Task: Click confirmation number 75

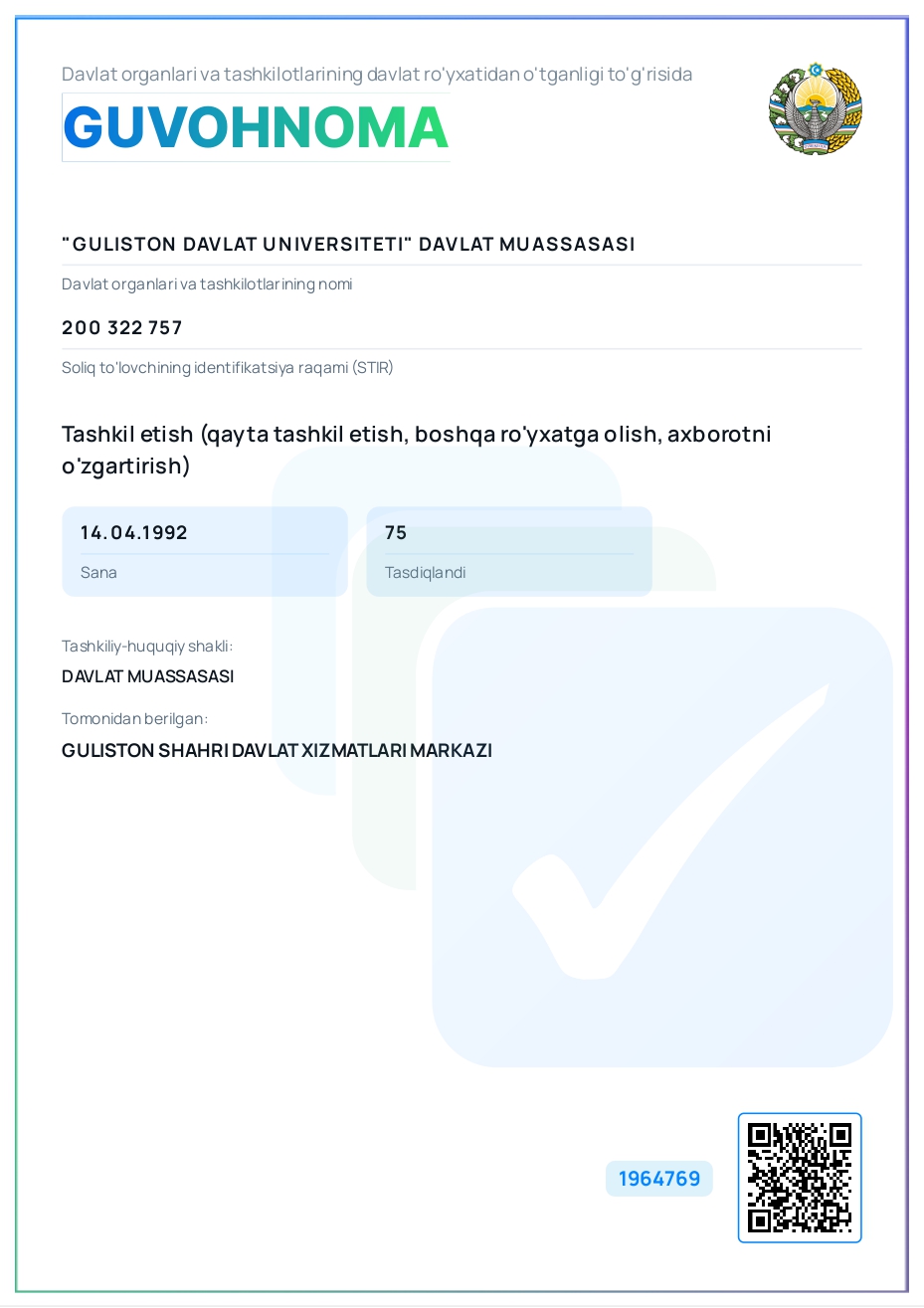Action: (396, 532)
